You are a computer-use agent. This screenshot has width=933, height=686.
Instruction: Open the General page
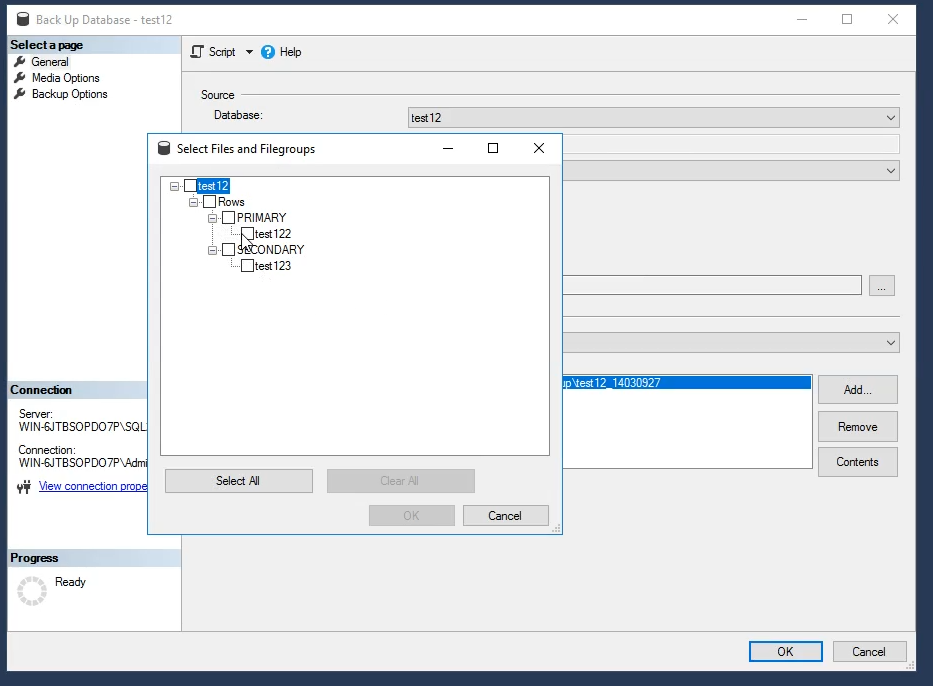(50, 62)
